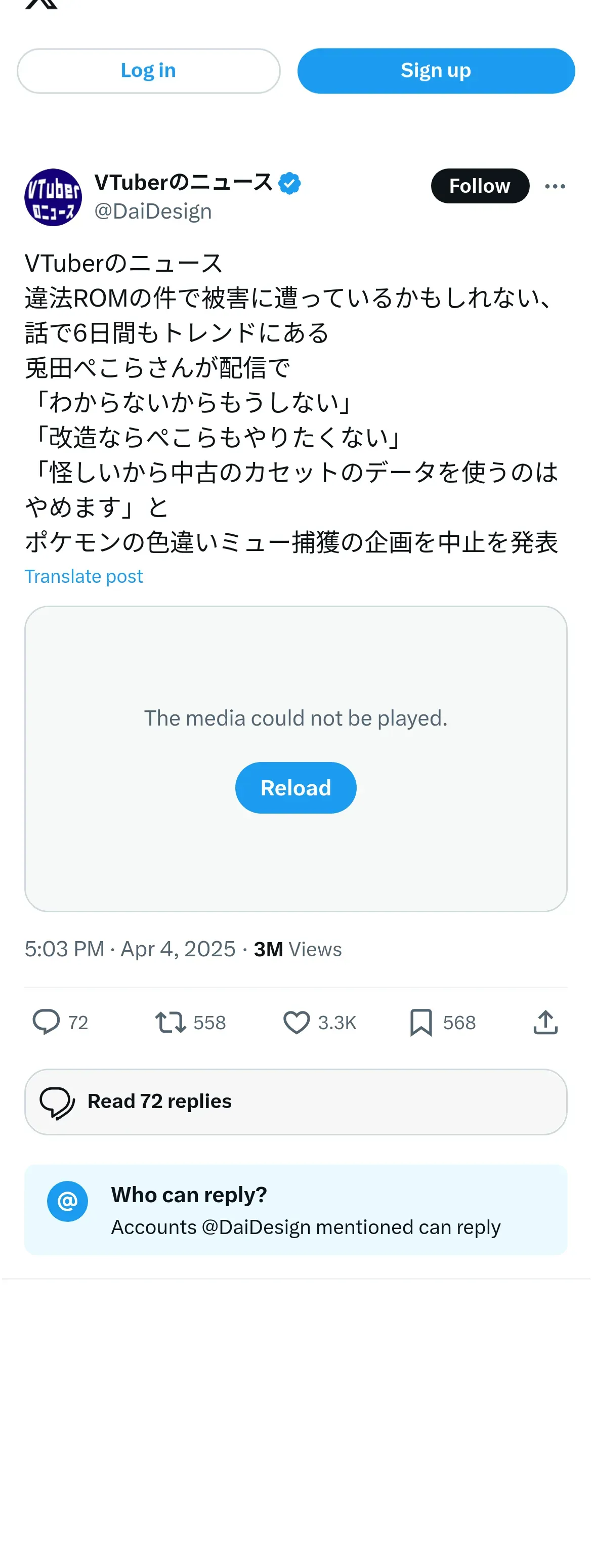This screenshot has width=592, height=1568.
Task: Expand the Read 72 replies thread
Action: (295, 1101)
